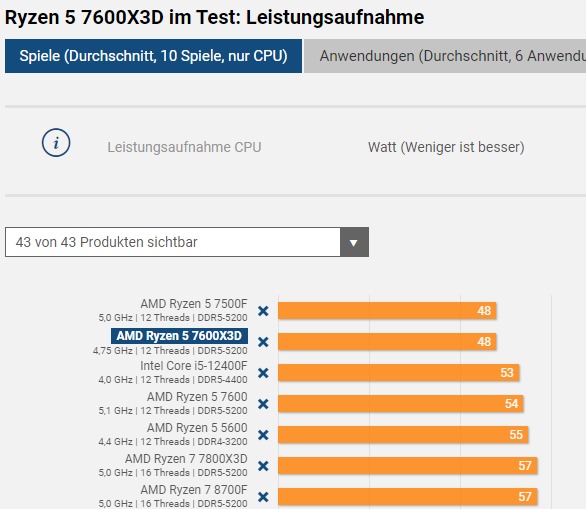Remove AMD Ryzen 5 7600 entry
The height and width of the screenshot is (509, 586).
tap(263, 404)
